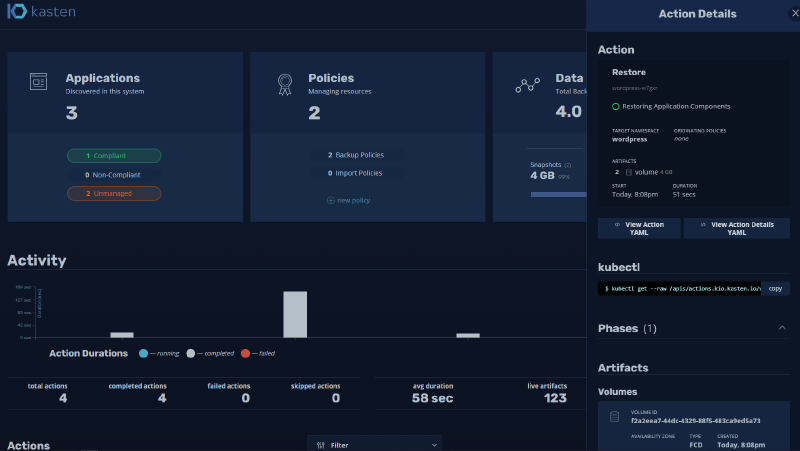Click the plus icon beside new policy
Screen dimensions: 800x451
pos(331,201)
